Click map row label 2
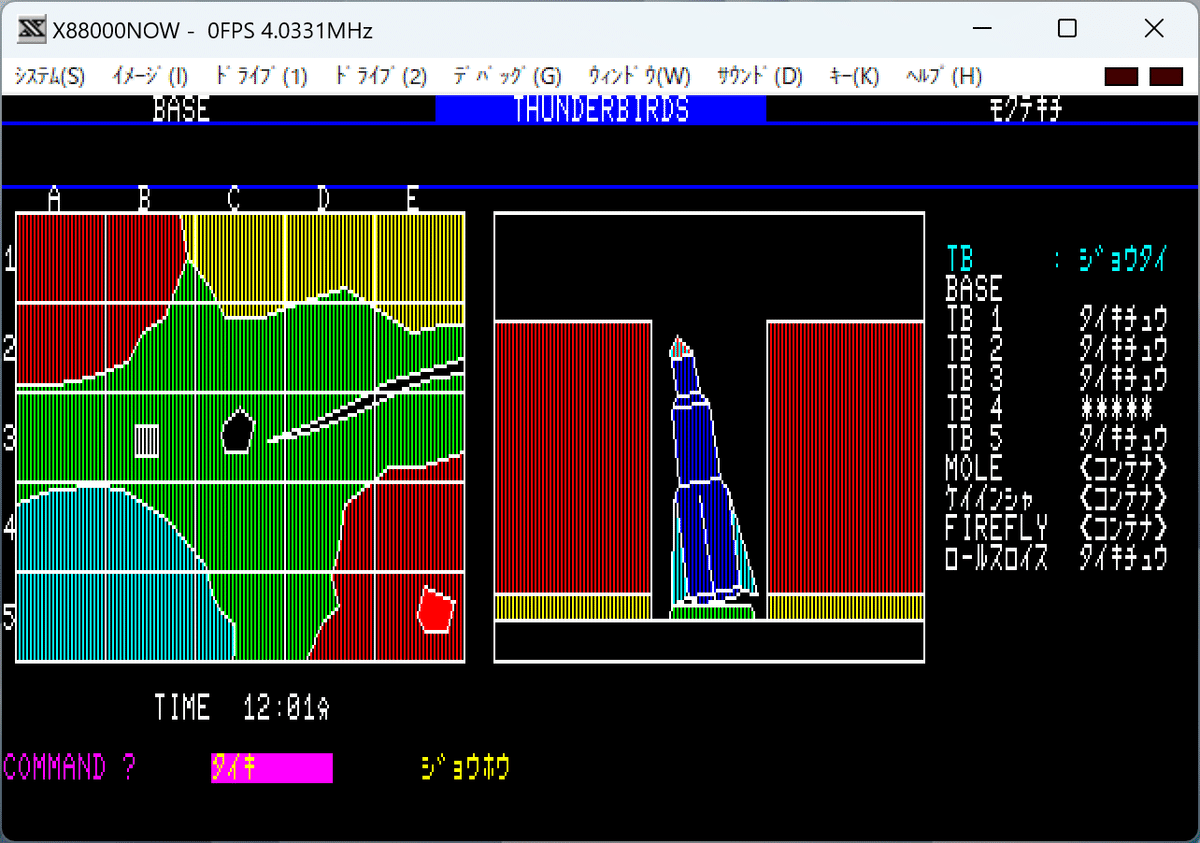This screenshot has height=843, width=1200. pos(10,349)
